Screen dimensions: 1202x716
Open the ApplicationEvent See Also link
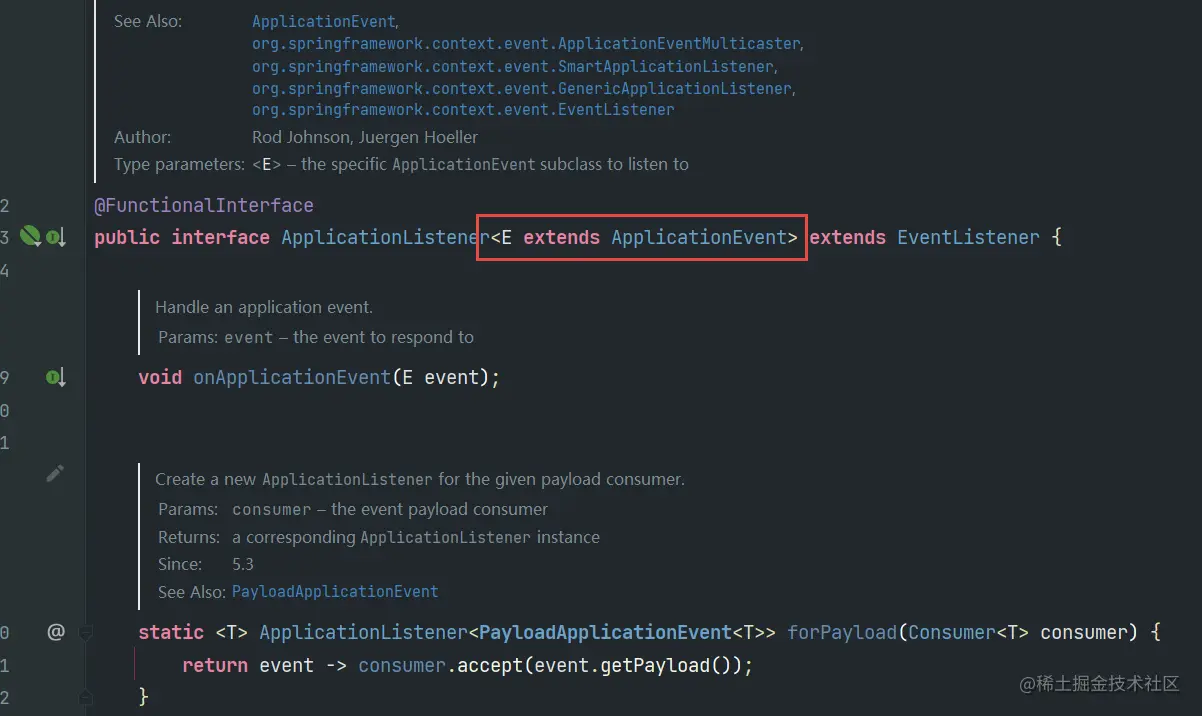[324, 21]
